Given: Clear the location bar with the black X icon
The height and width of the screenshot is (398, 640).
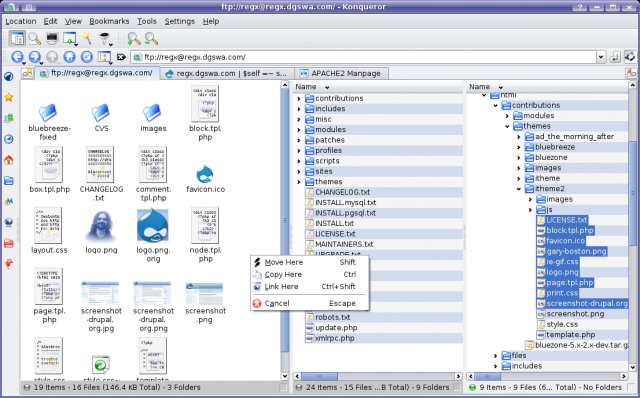Looking at the screenshot, I should tap(121, 57).
